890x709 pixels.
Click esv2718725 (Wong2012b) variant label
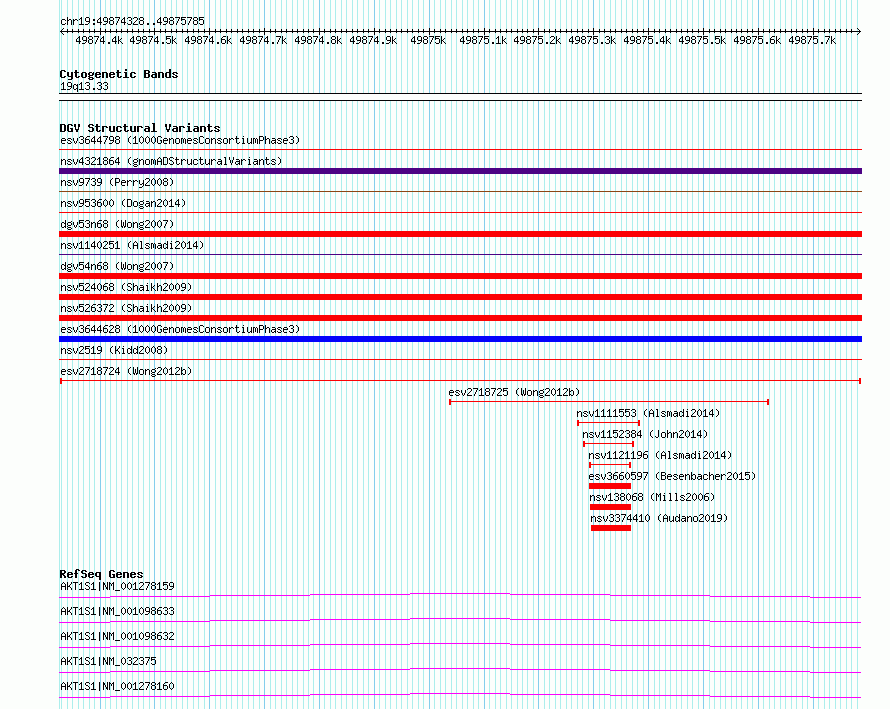click(514, 392)
